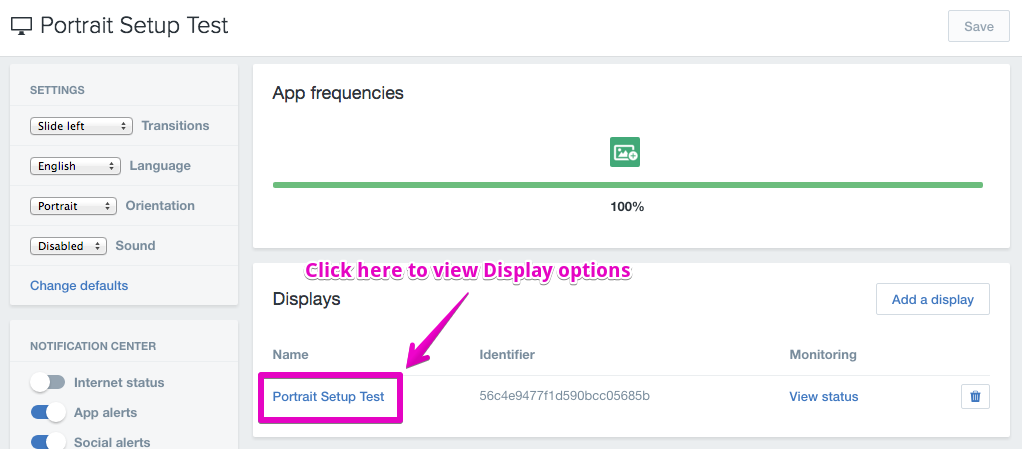Image resolution: width=1022 pixels, height=449 pixels.
Task: Toggle the Internet status switch
Action: 48,383
